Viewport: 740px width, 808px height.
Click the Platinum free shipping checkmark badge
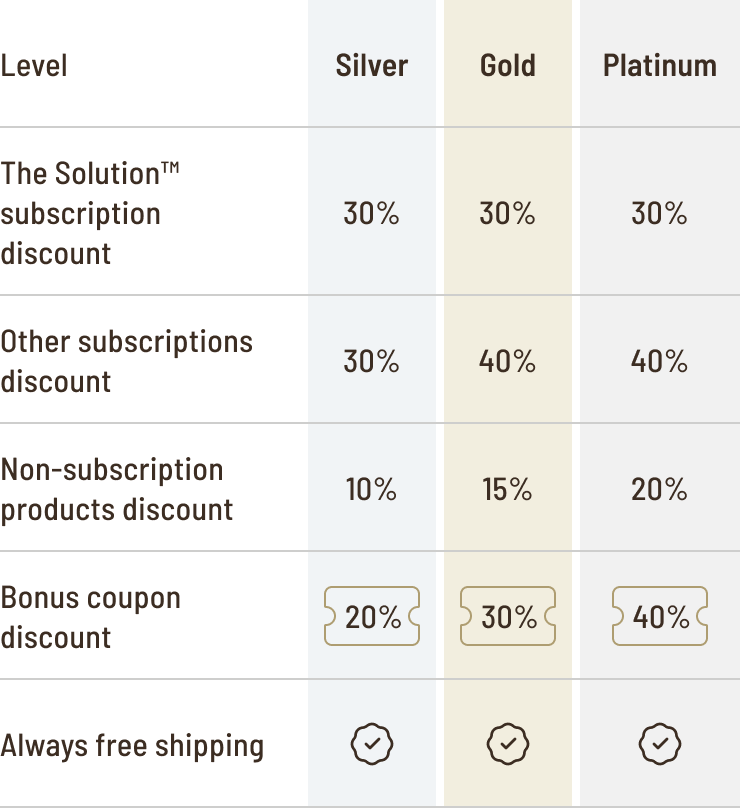tap(660, 744)
